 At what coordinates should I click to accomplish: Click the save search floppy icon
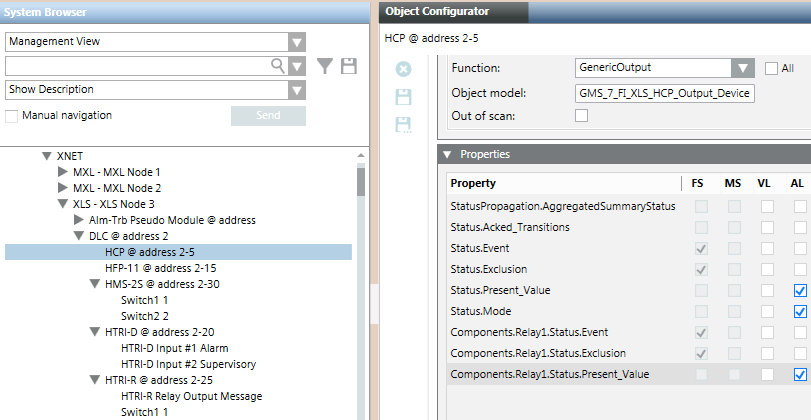pos(348,66)
